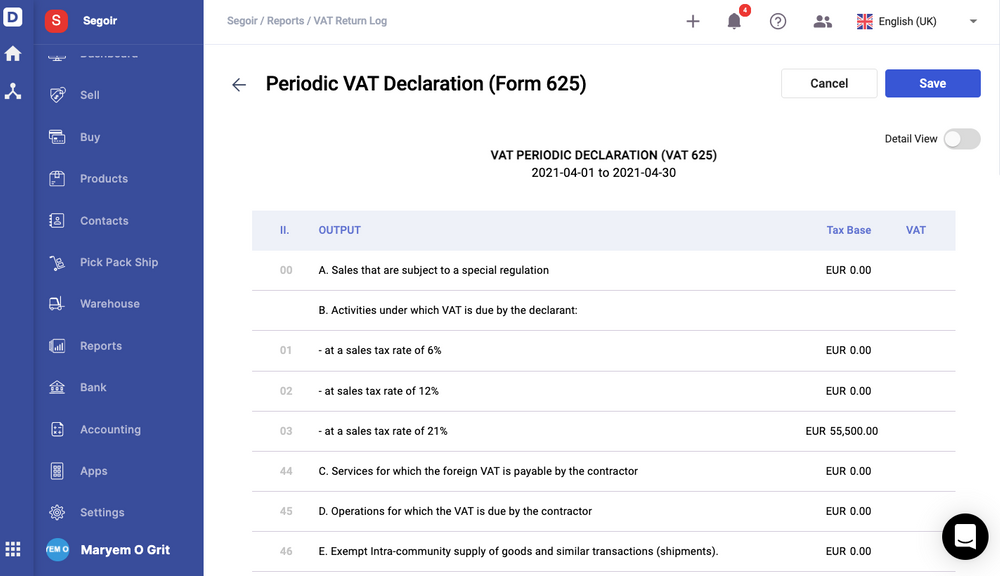Image resolution: width=1000 pixels, height=576 pixels.
Task: Open the Bank module
Action: click(93, 387)
